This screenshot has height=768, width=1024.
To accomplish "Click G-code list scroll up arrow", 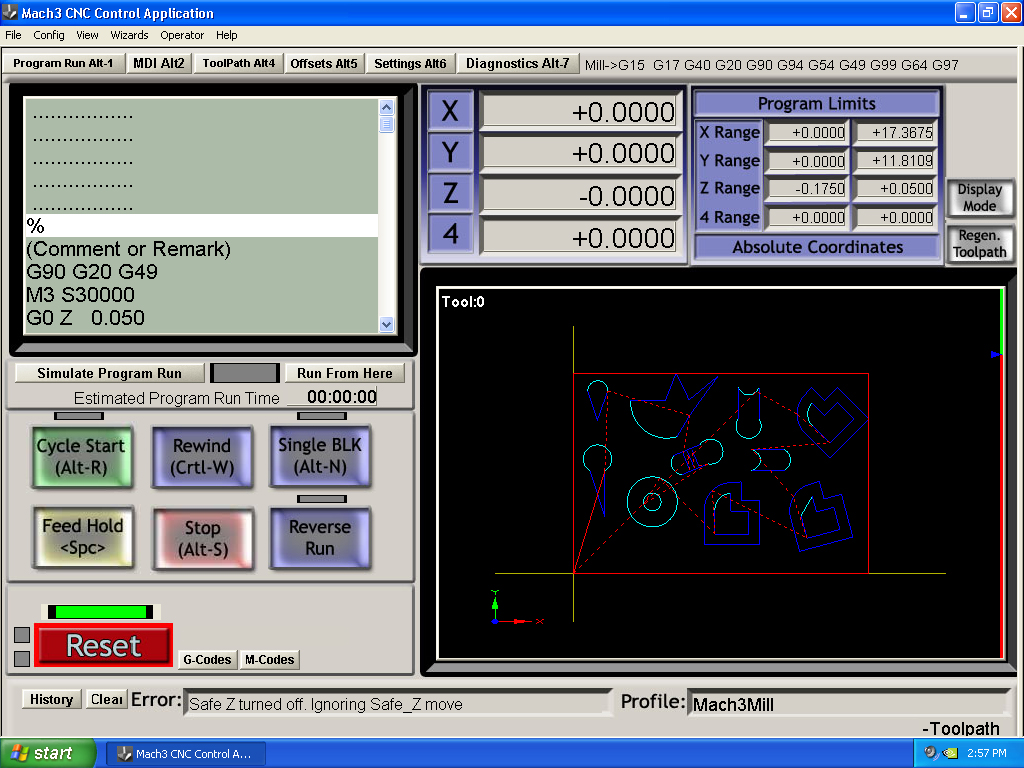I will pos(387,107).
